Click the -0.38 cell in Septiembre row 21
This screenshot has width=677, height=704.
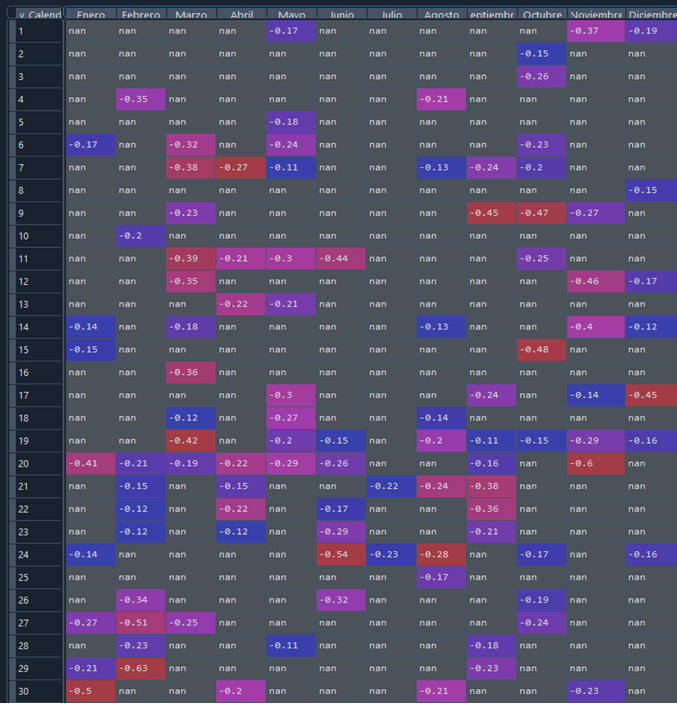pyautogui.click(x=492, y=486)
